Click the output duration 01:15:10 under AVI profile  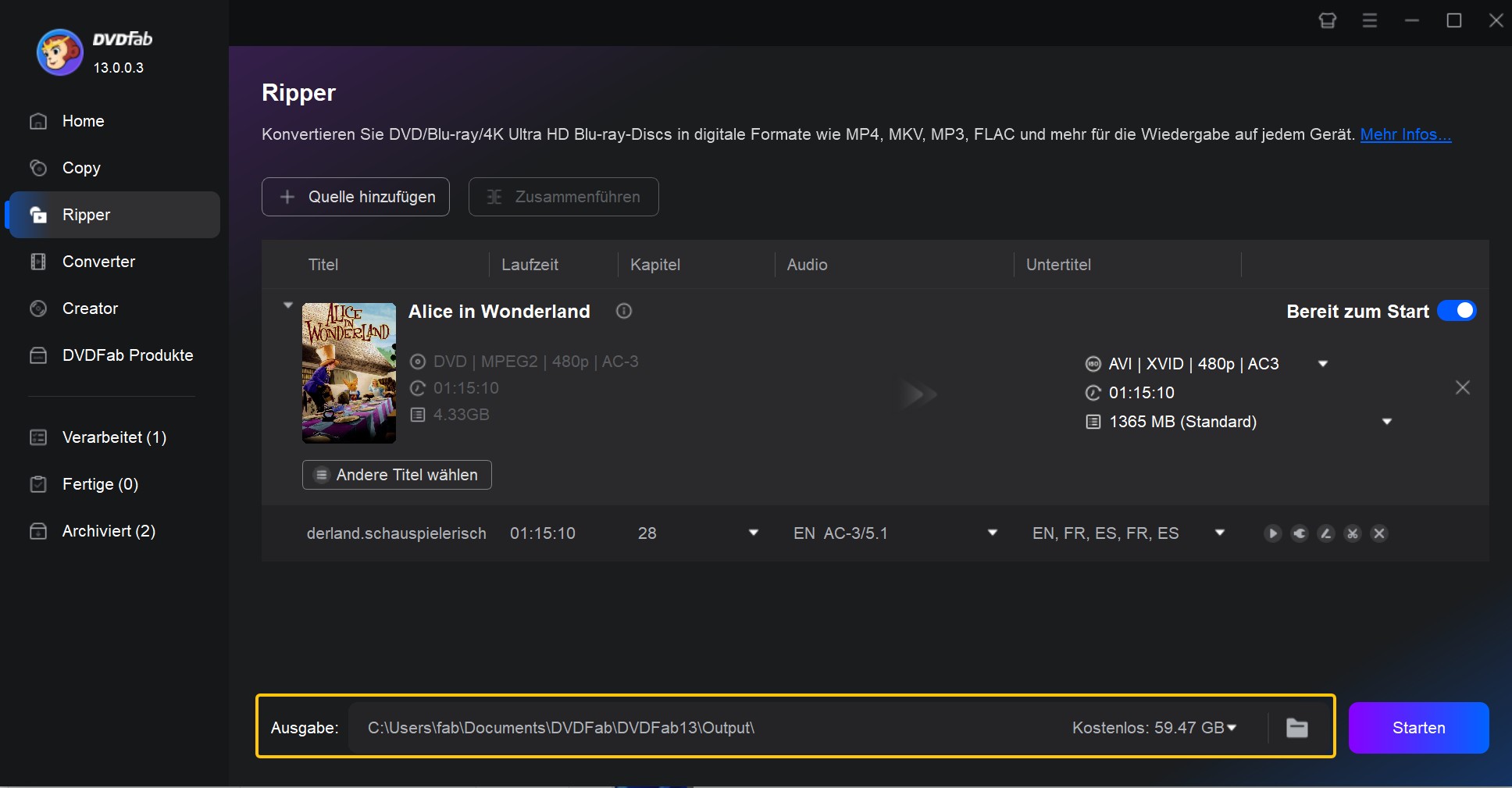pyautogui.click(x=1141, y=393)
